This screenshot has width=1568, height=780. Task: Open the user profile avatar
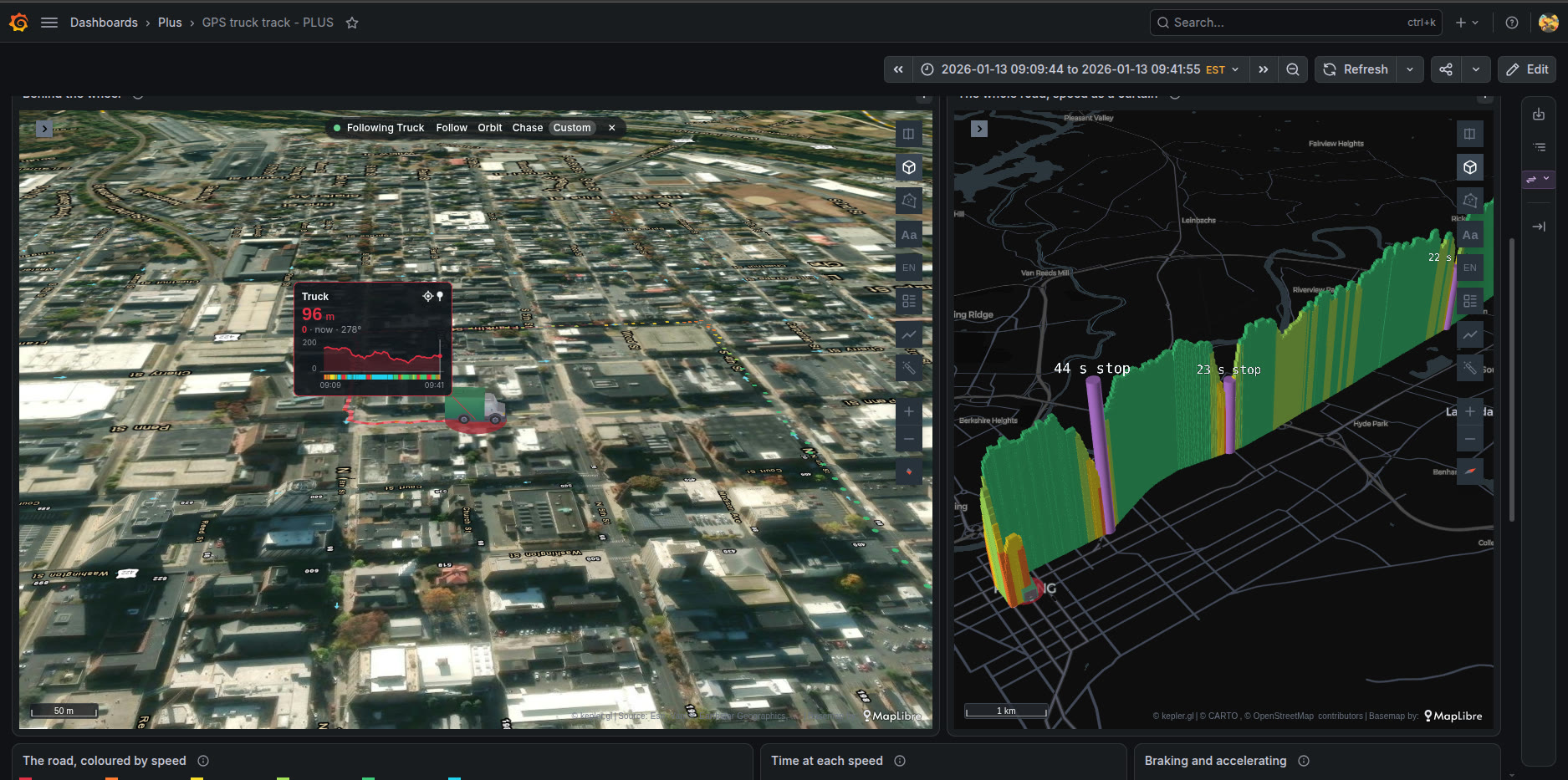[1548, 23]
